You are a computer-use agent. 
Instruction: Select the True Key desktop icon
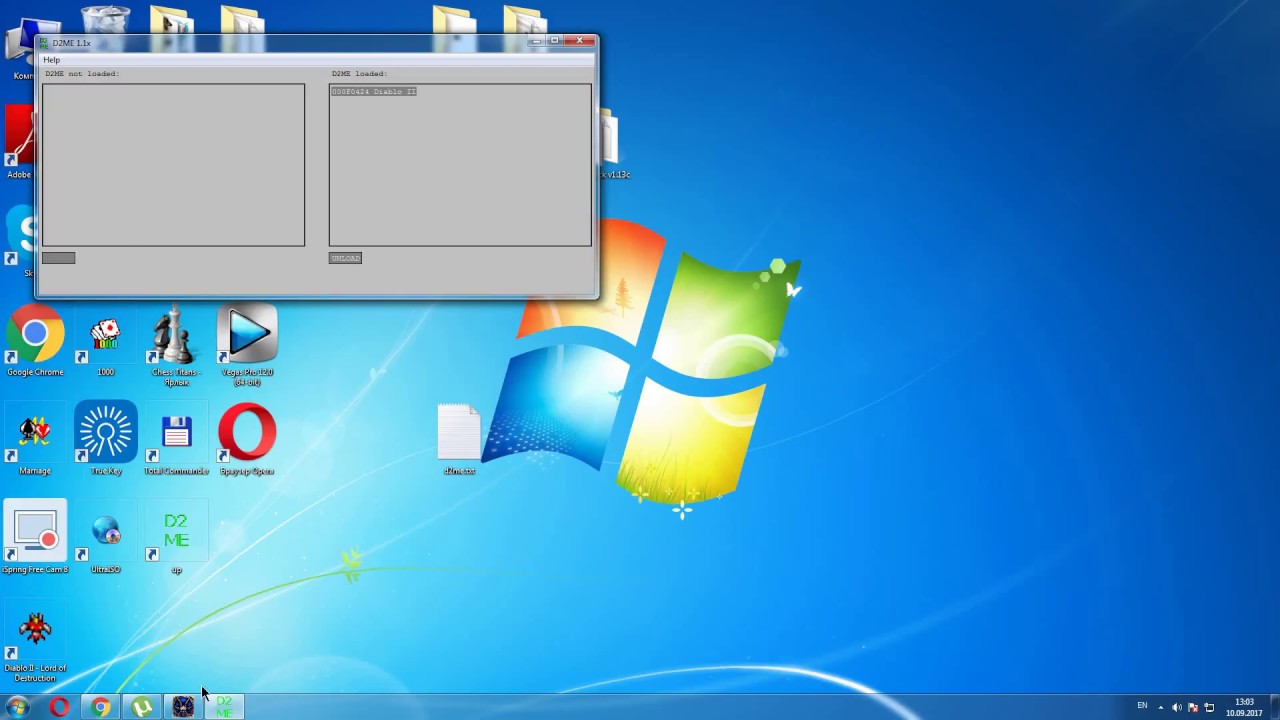[105, 439]
